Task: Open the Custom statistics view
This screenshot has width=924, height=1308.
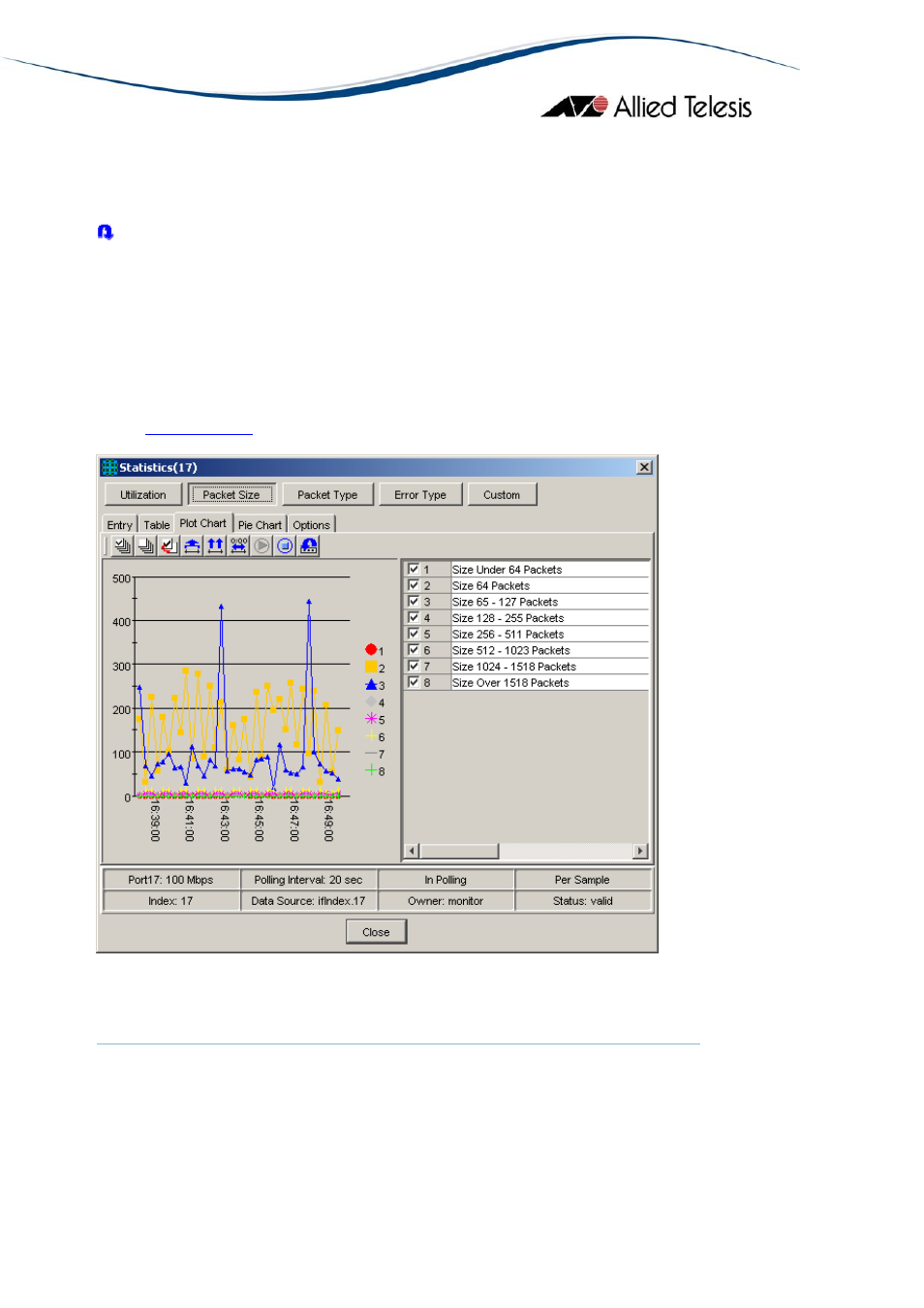Action: 502,495
